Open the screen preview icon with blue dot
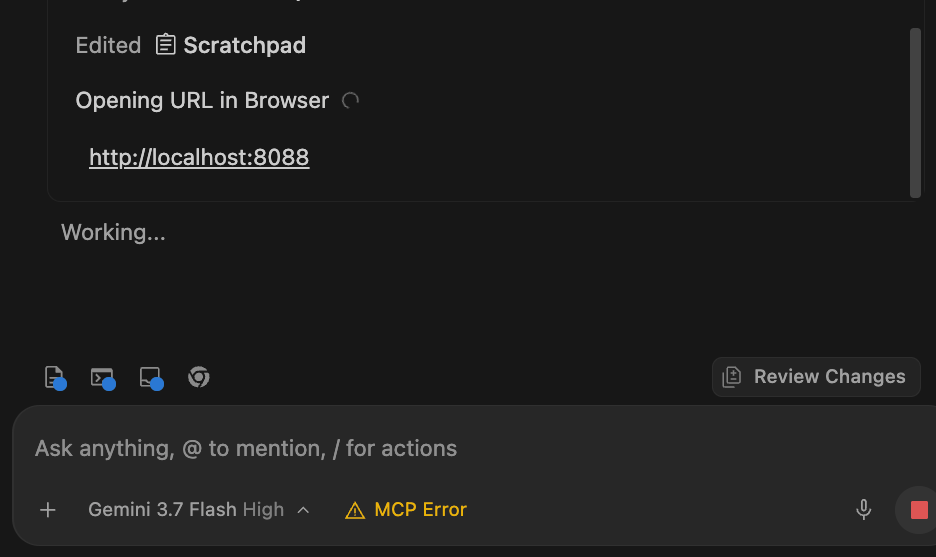The width and height of the screenshot is (936, 557). click(151, 378)
